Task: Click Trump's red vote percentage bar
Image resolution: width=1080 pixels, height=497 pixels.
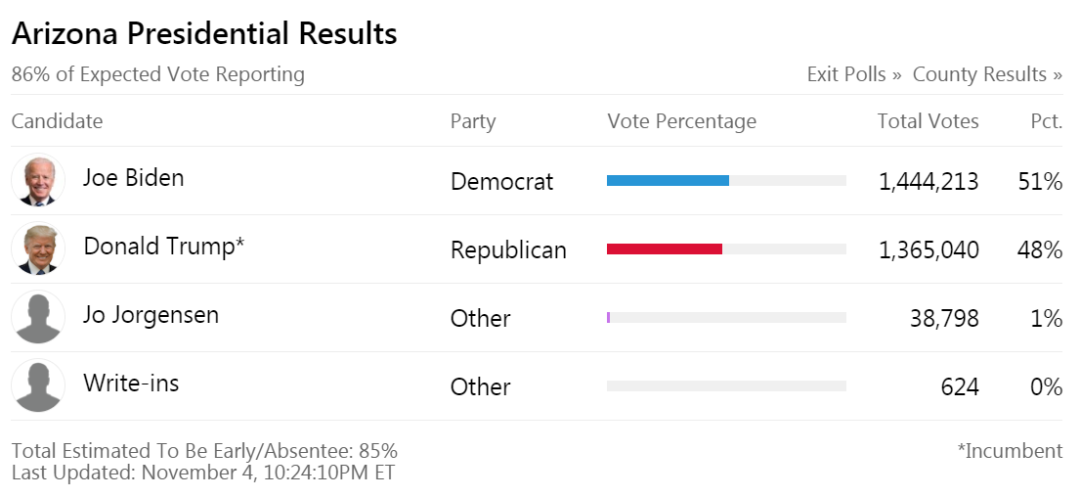Action: 664,249
